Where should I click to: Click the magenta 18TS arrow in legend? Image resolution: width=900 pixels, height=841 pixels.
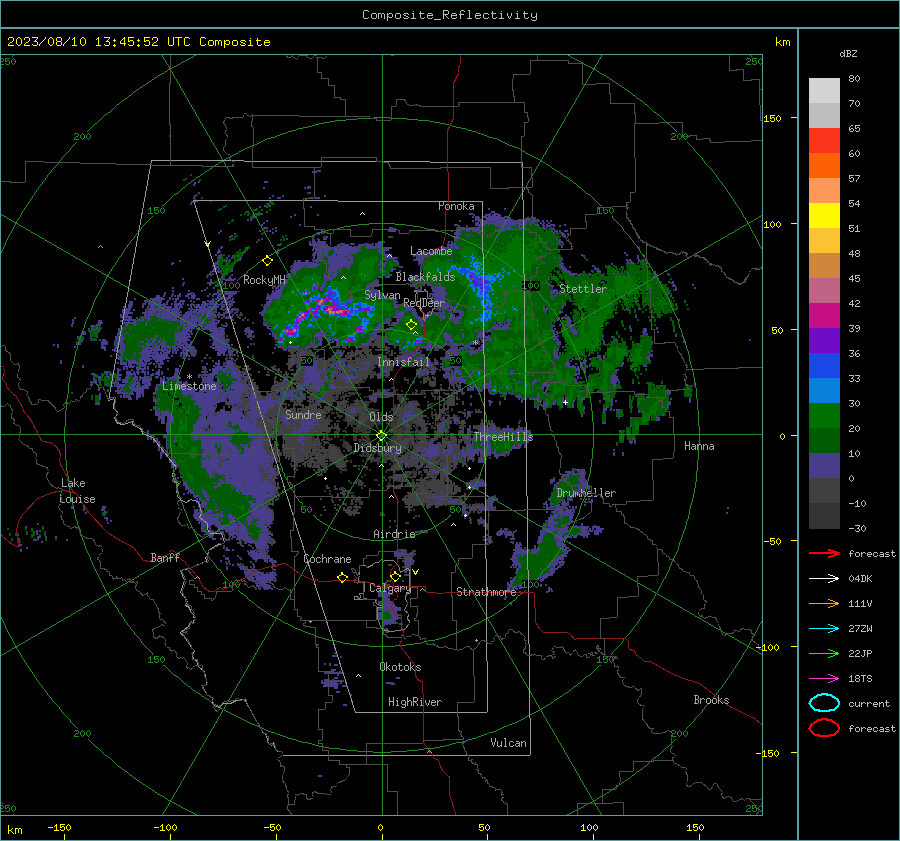pos(824,679)
